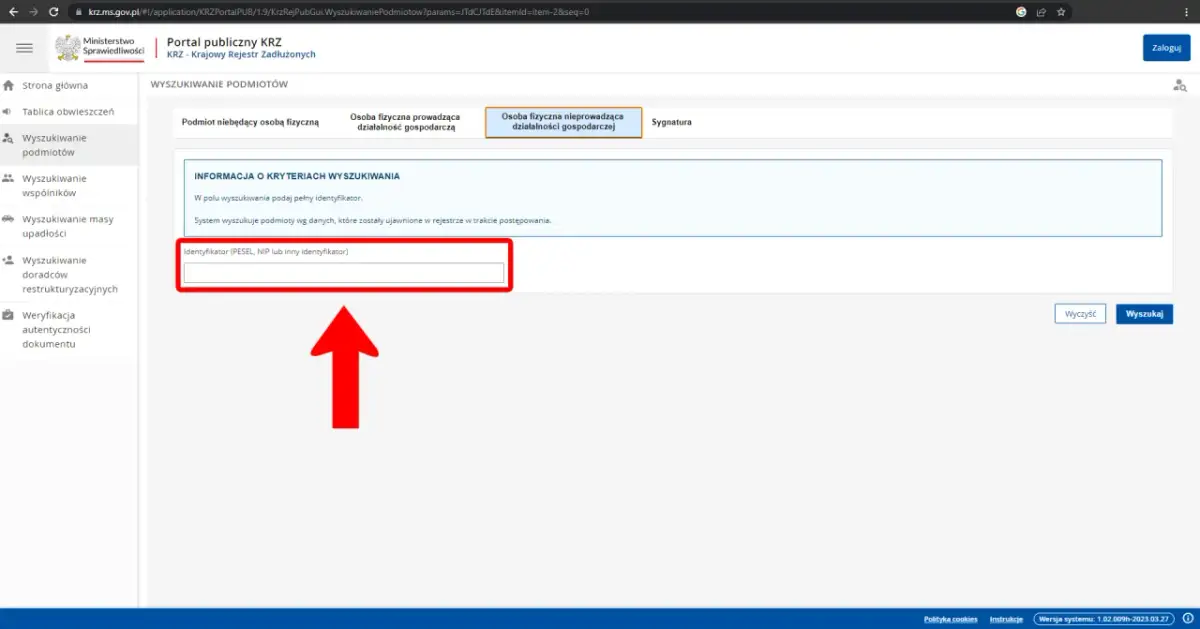Click the people icon for Wyszukiwanie wspólników
The image size is (1200, 629).
tap(9, 178)
